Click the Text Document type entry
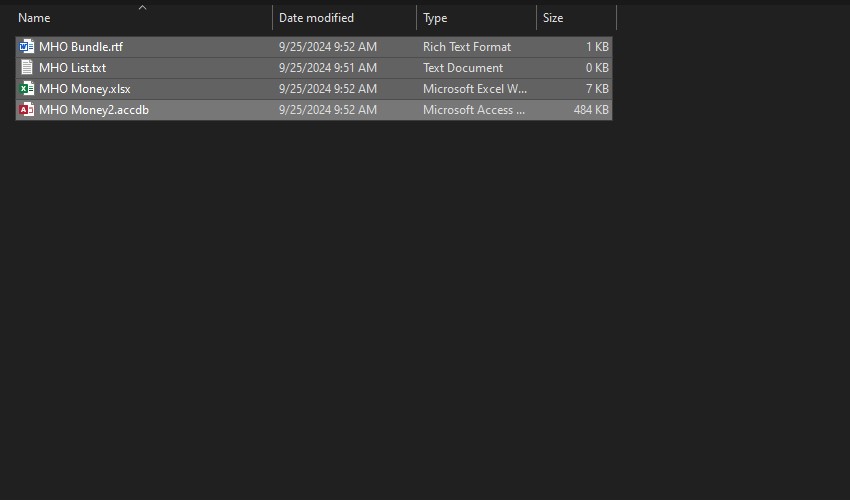This screenshot has height=500, width=850. pyautogui.click(x=463, y=68)
